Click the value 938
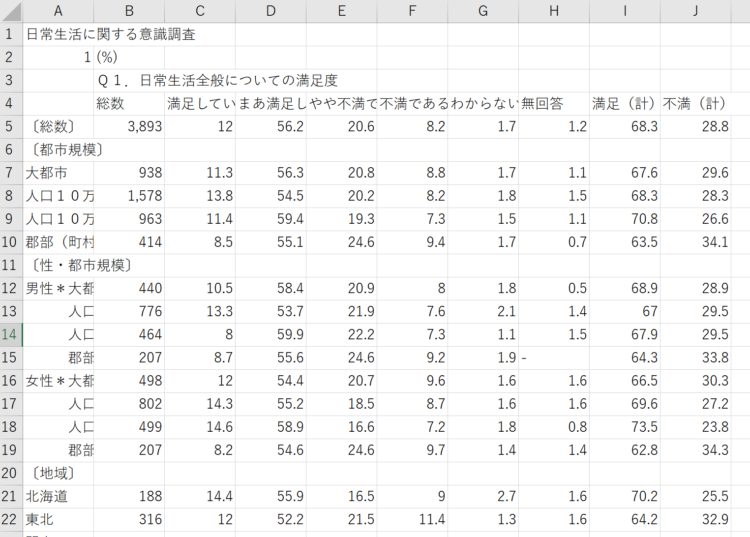This screenshot has height=537, width=750. (151, 173)
